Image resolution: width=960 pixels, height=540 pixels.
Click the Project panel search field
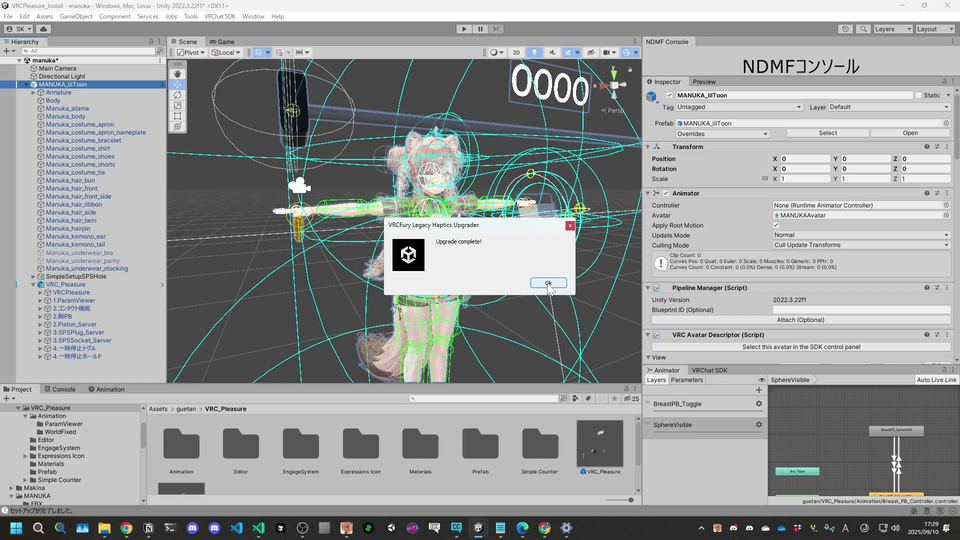(x=484, y=399)
